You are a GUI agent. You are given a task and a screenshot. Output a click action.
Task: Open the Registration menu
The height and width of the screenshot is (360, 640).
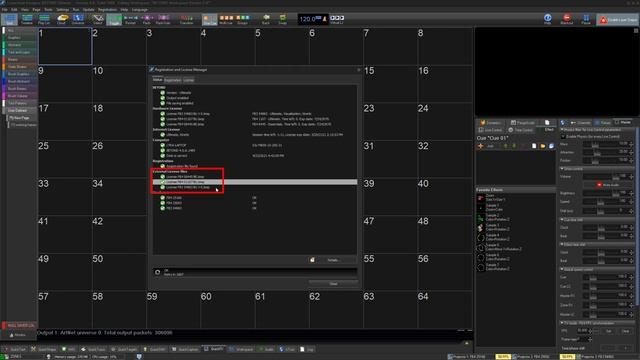107,9
